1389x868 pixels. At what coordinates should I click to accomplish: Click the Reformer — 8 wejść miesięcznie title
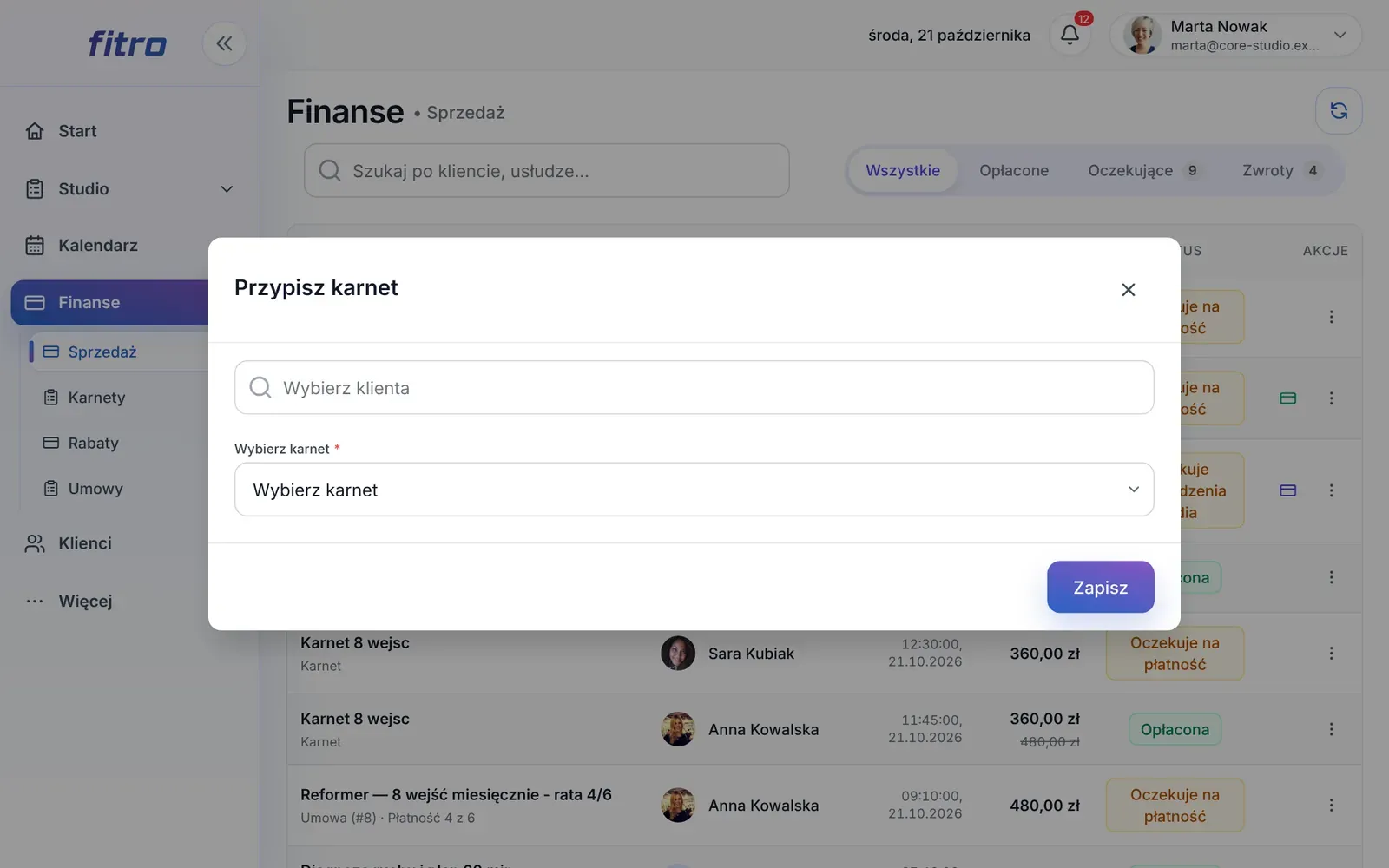(456, 794)
